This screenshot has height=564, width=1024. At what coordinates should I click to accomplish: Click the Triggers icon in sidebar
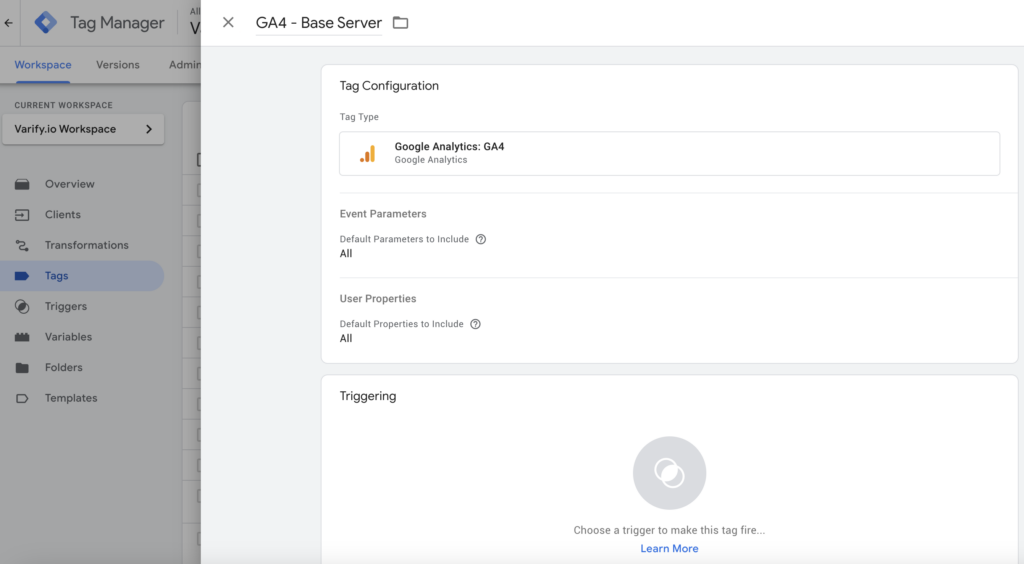click(x=22, y=307)
